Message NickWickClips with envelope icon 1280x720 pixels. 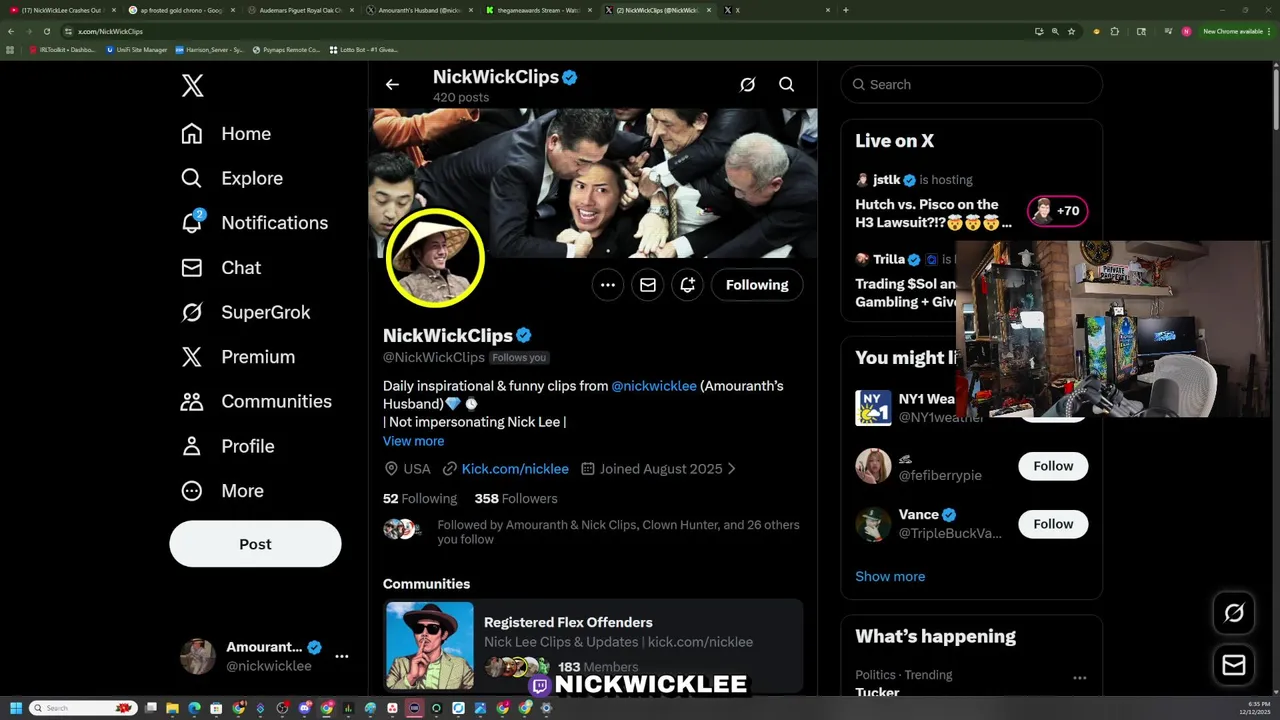pos(648,285)
